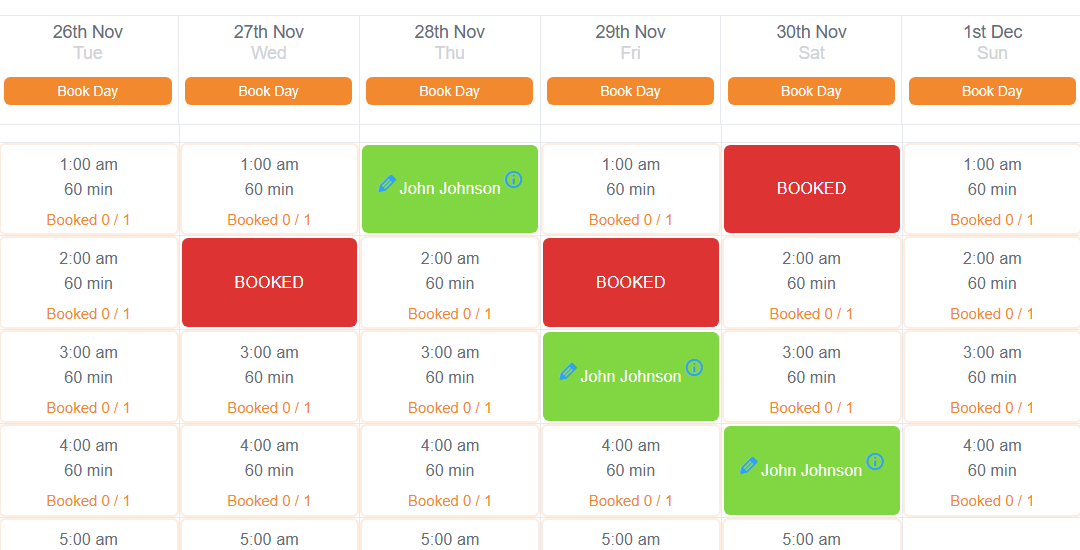1080x550 pixels.
Task: Select red BOOKED slot on 27th Nov
Action: (269, 282)
